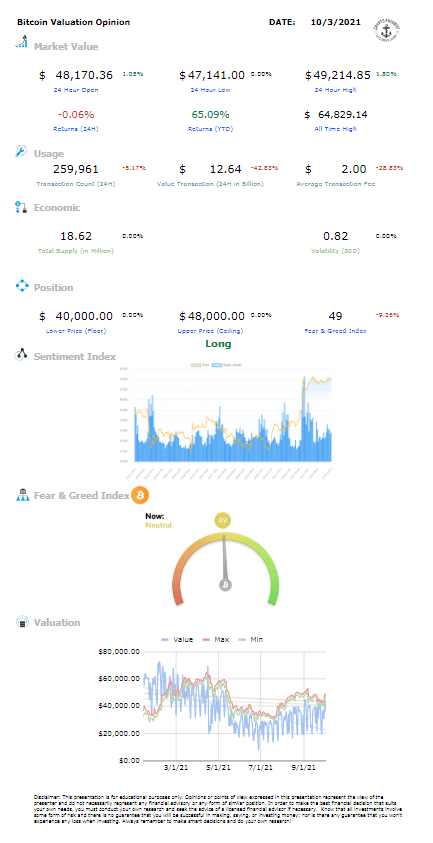
Task: Click the Usage wrench icon
Action: point(21,151)
